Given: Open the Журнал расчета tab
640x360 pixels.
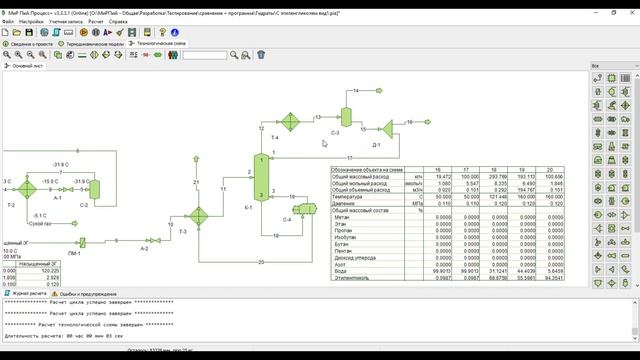Looking at the screenshot, I should (25, 293).
